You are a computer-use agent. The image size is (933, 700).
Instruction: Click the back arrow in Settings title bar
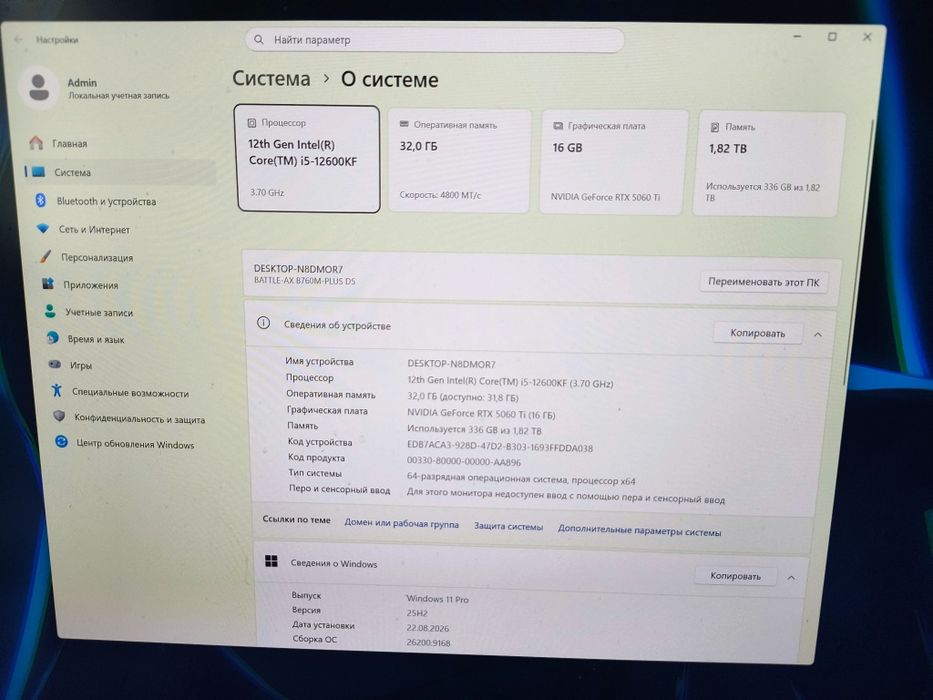coord(18,39)
